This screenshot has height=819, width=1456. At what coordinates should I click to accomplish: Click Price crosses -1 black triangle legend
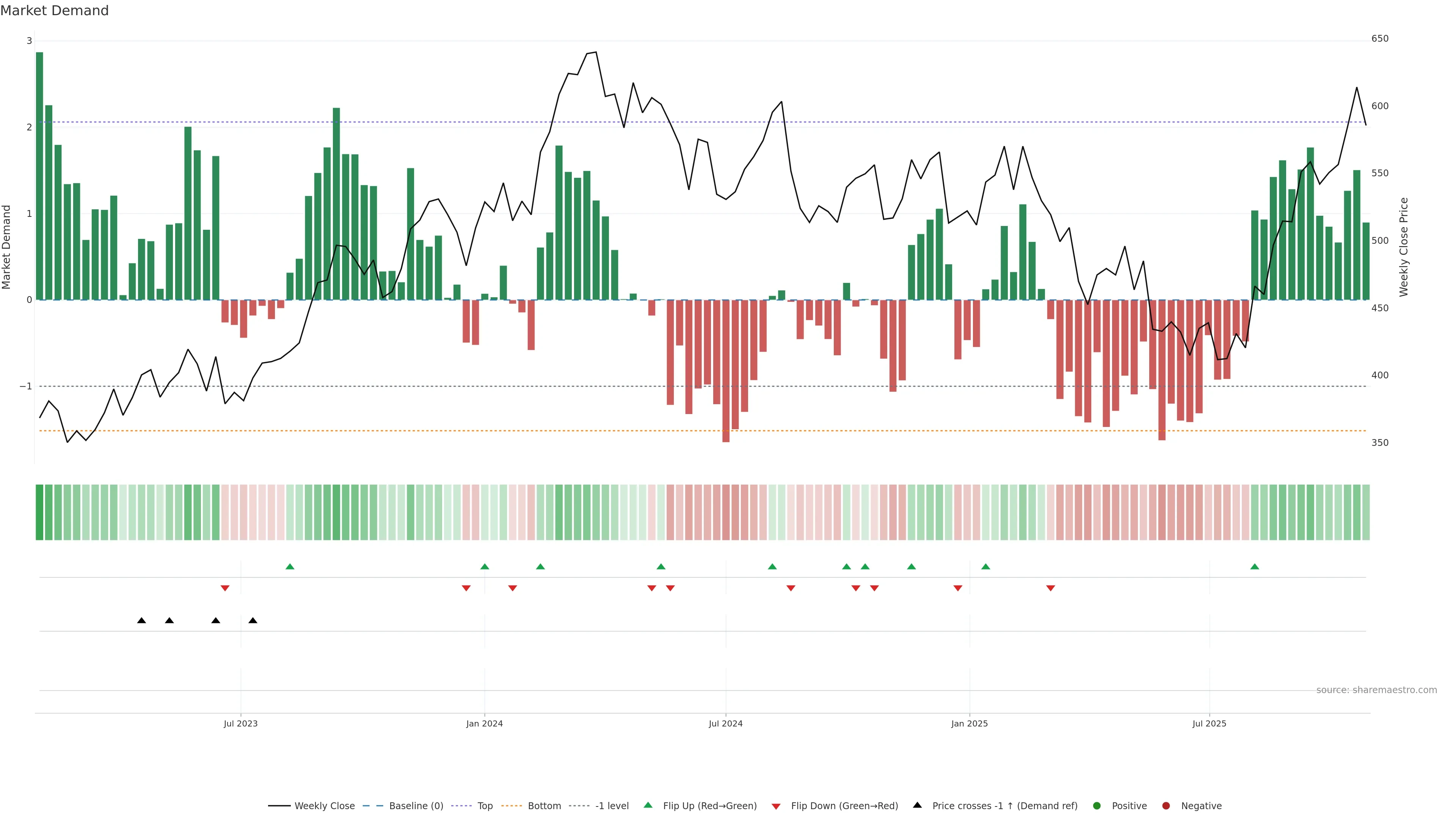[917, 805]
